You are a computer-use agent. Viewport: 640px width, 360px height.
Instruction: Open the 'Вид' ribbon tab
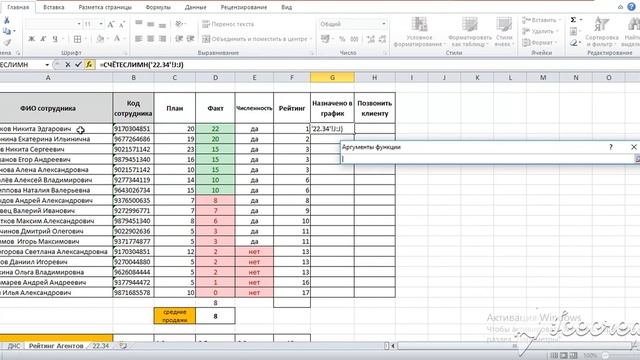(x=287, y=7)
